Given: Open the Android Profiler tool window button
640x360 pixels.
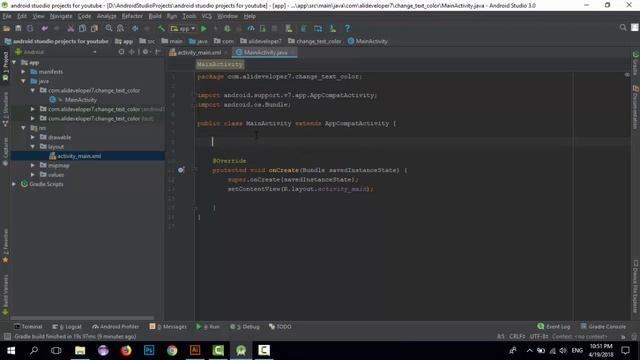Looking at the screenshot, I should (116, 327).
